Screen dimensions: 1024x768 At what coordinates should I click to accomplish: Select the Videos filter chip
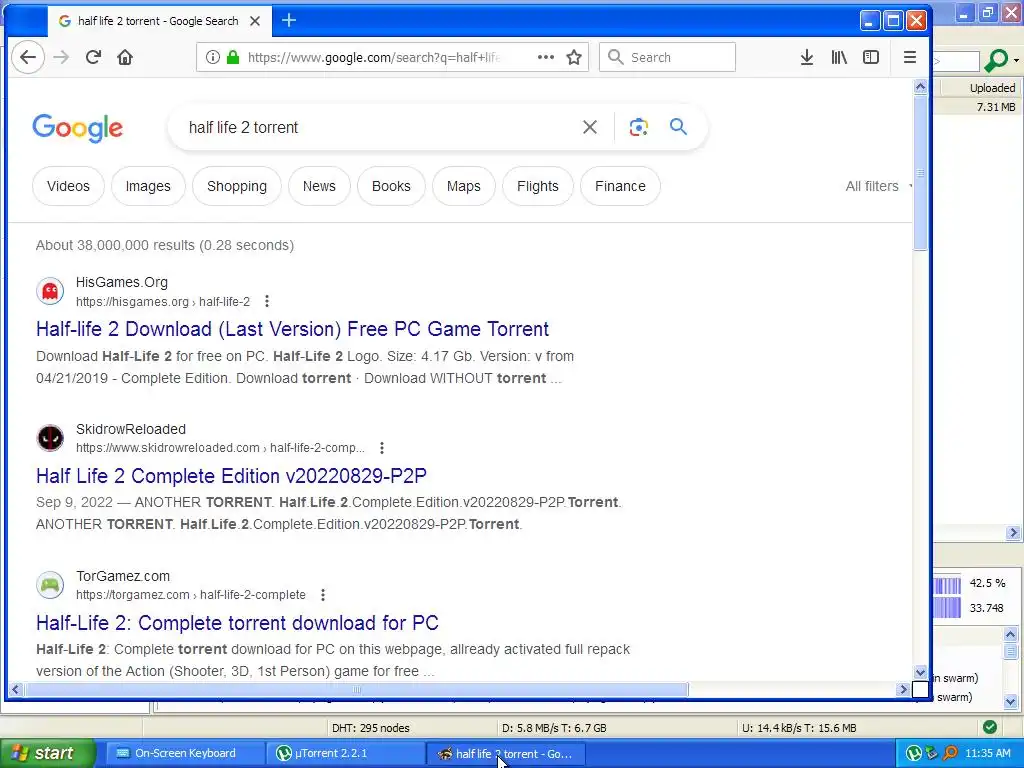coord(69,186)
